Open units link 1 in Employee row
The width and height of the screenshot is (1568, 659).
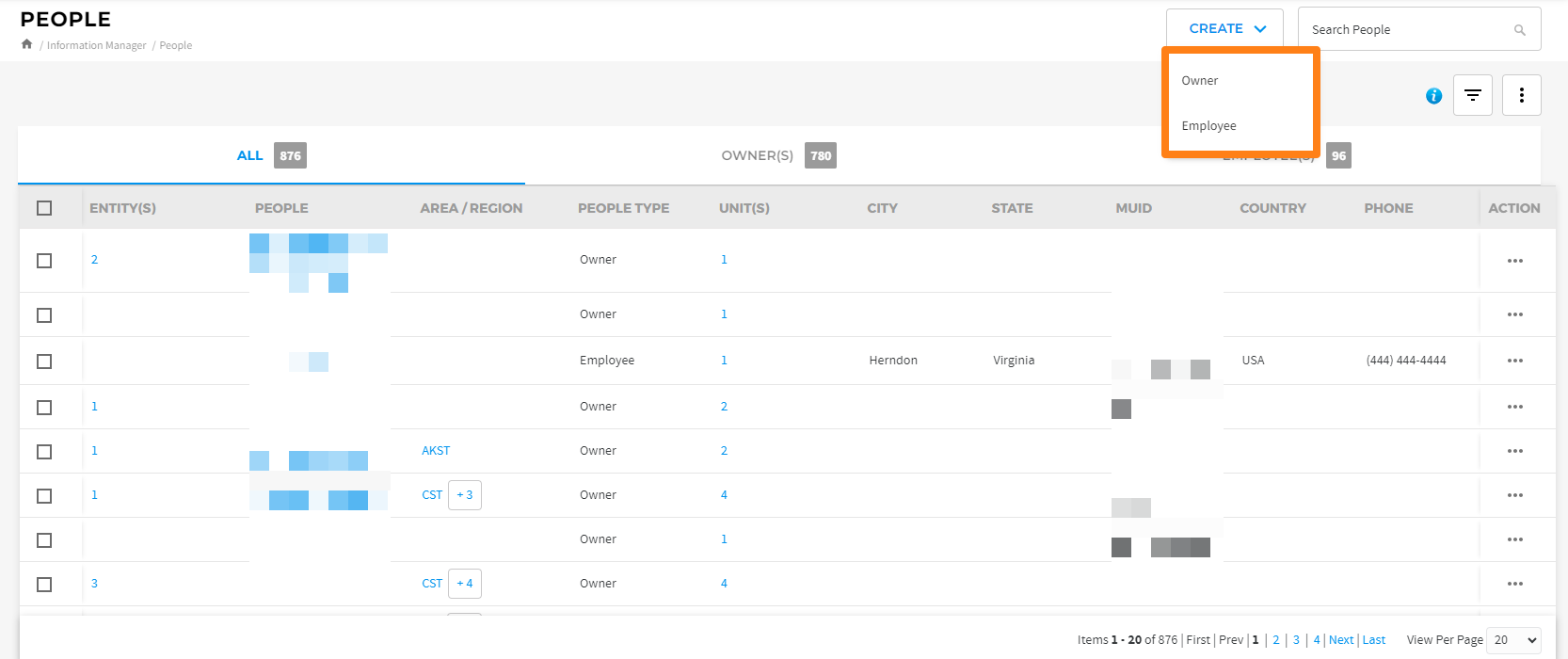coord(724,361)
